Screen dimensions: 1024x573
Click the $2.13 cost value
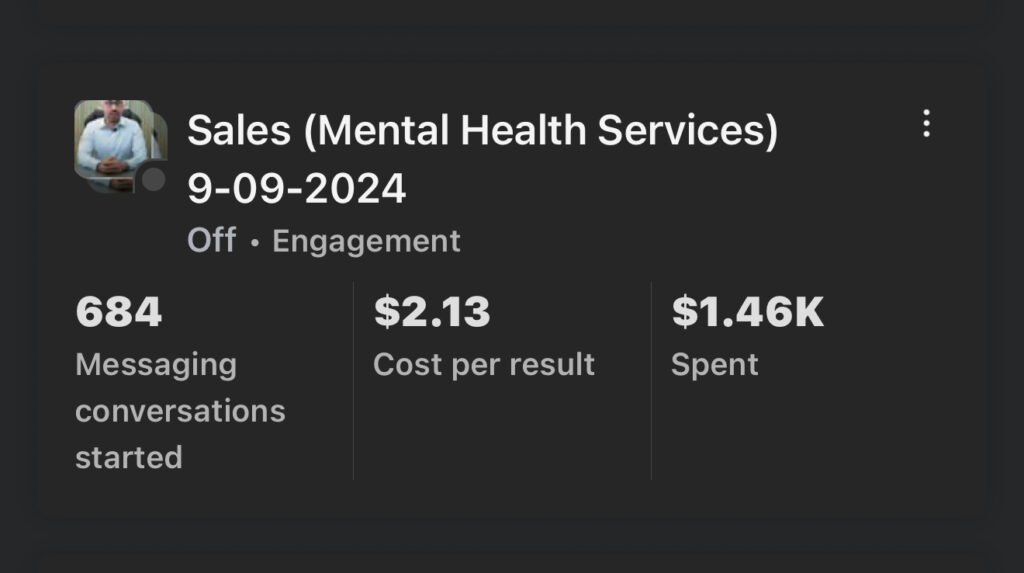coord(432,312)
